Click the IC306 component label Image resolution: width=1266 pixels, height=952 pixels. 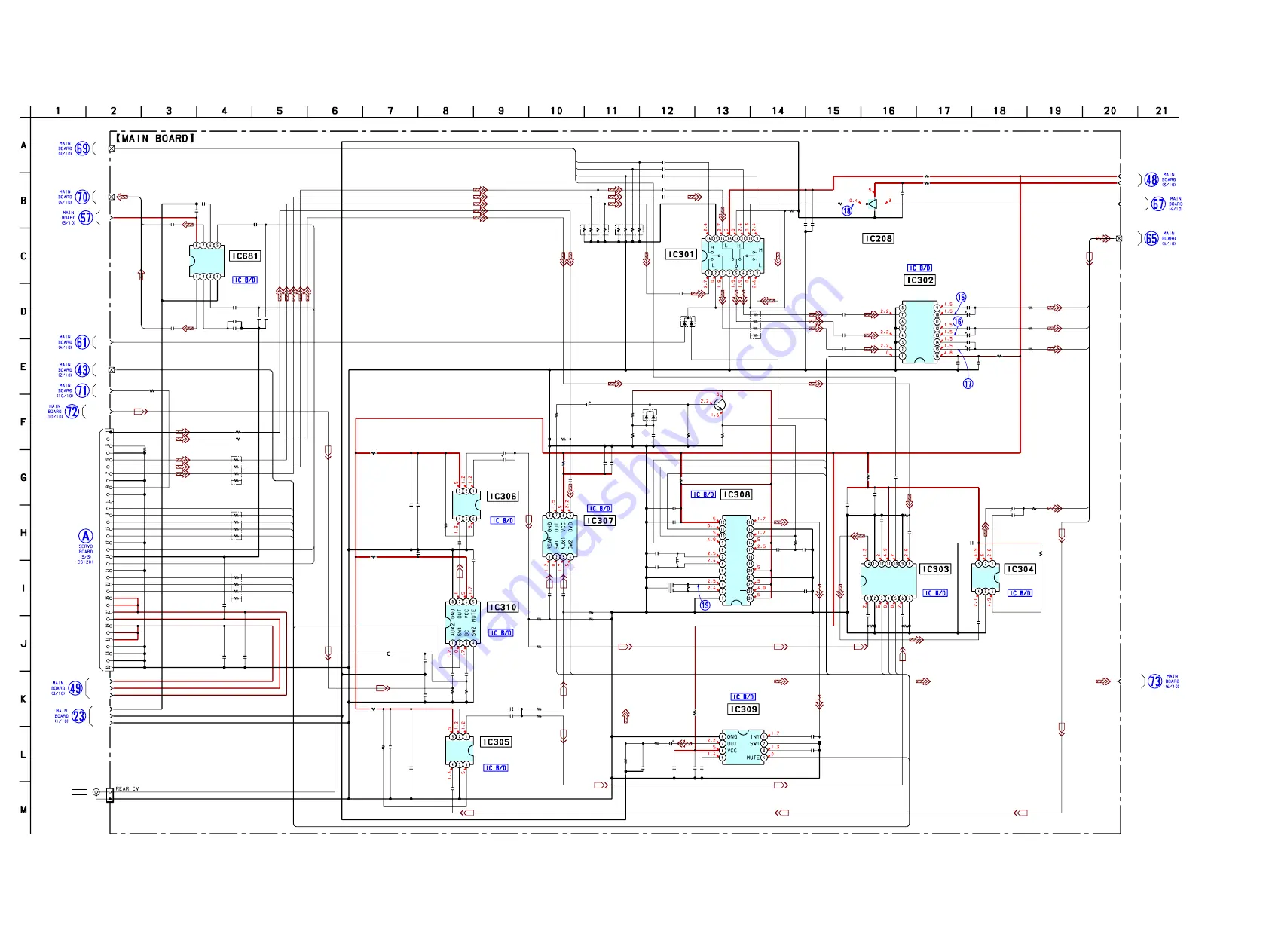[x=503, y=497]
